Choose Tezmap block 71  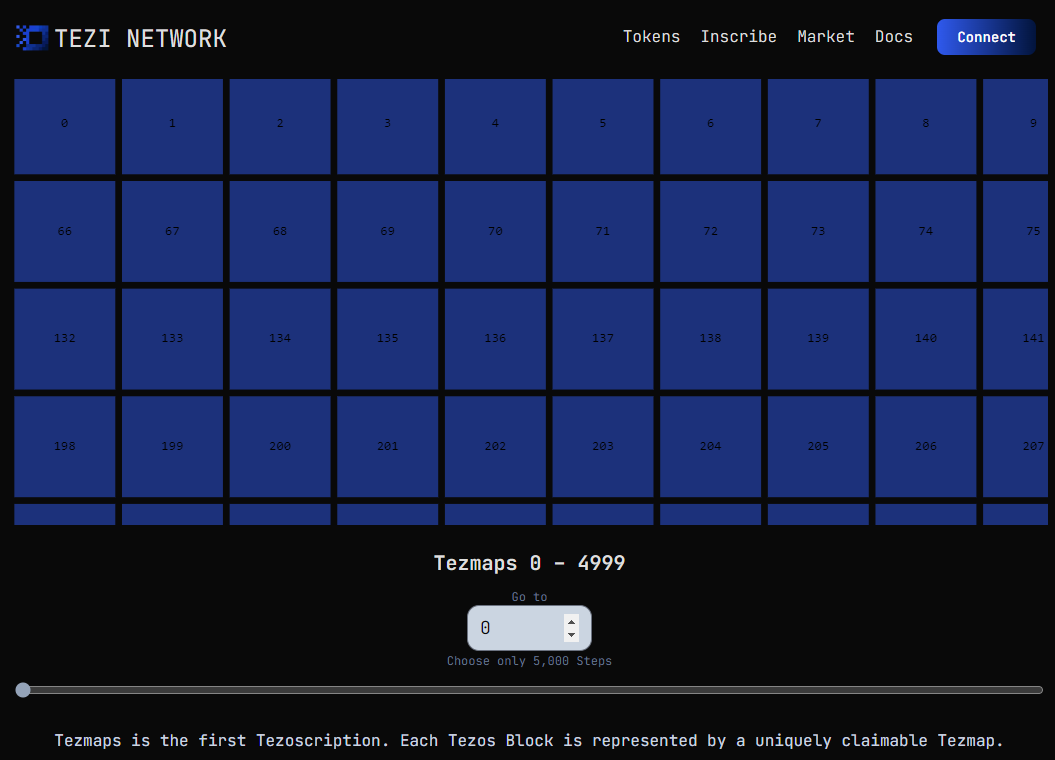(603, 231)
